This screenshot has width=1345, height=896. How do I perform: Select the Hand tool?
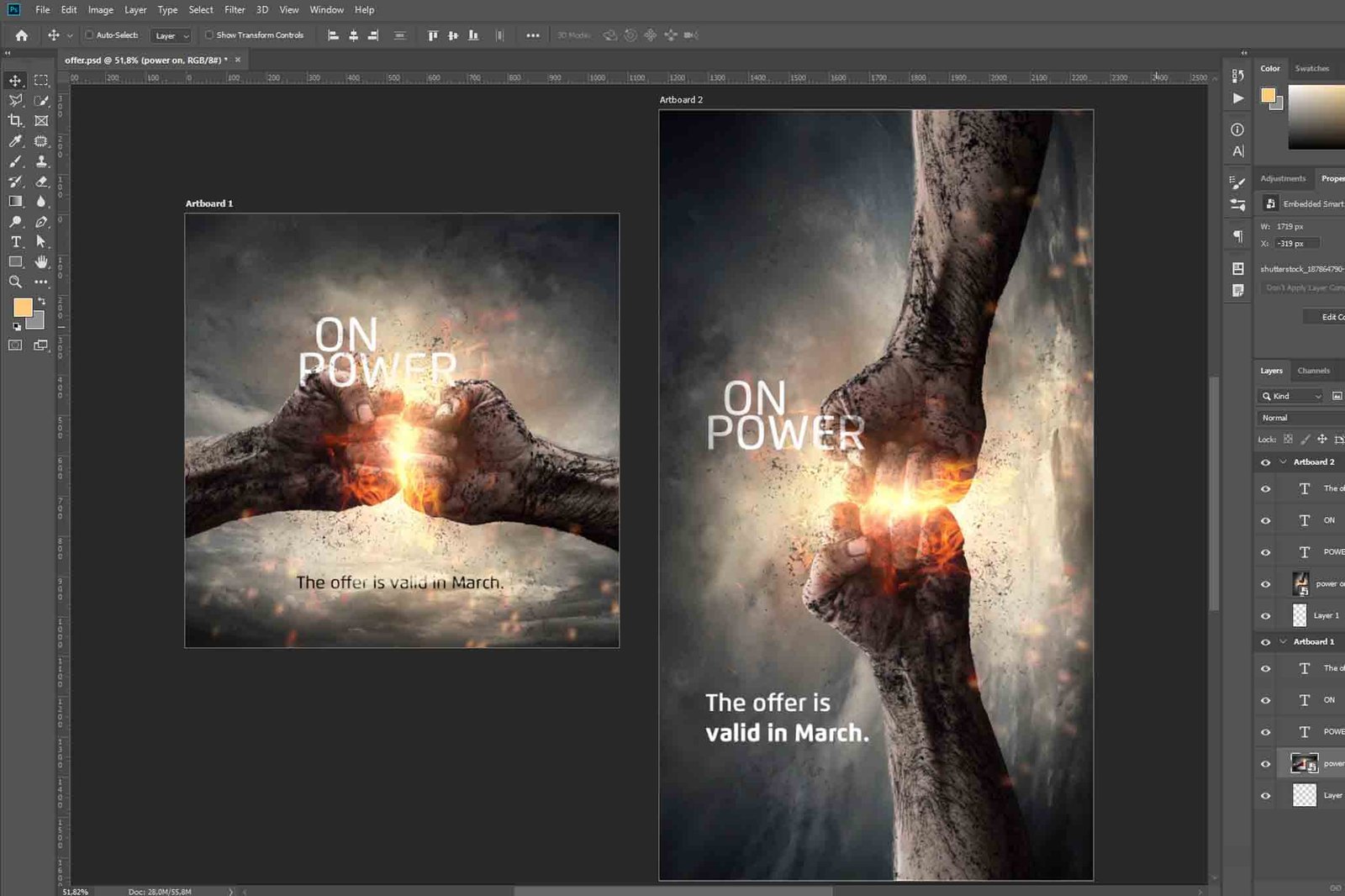click(x=41, y=262)
